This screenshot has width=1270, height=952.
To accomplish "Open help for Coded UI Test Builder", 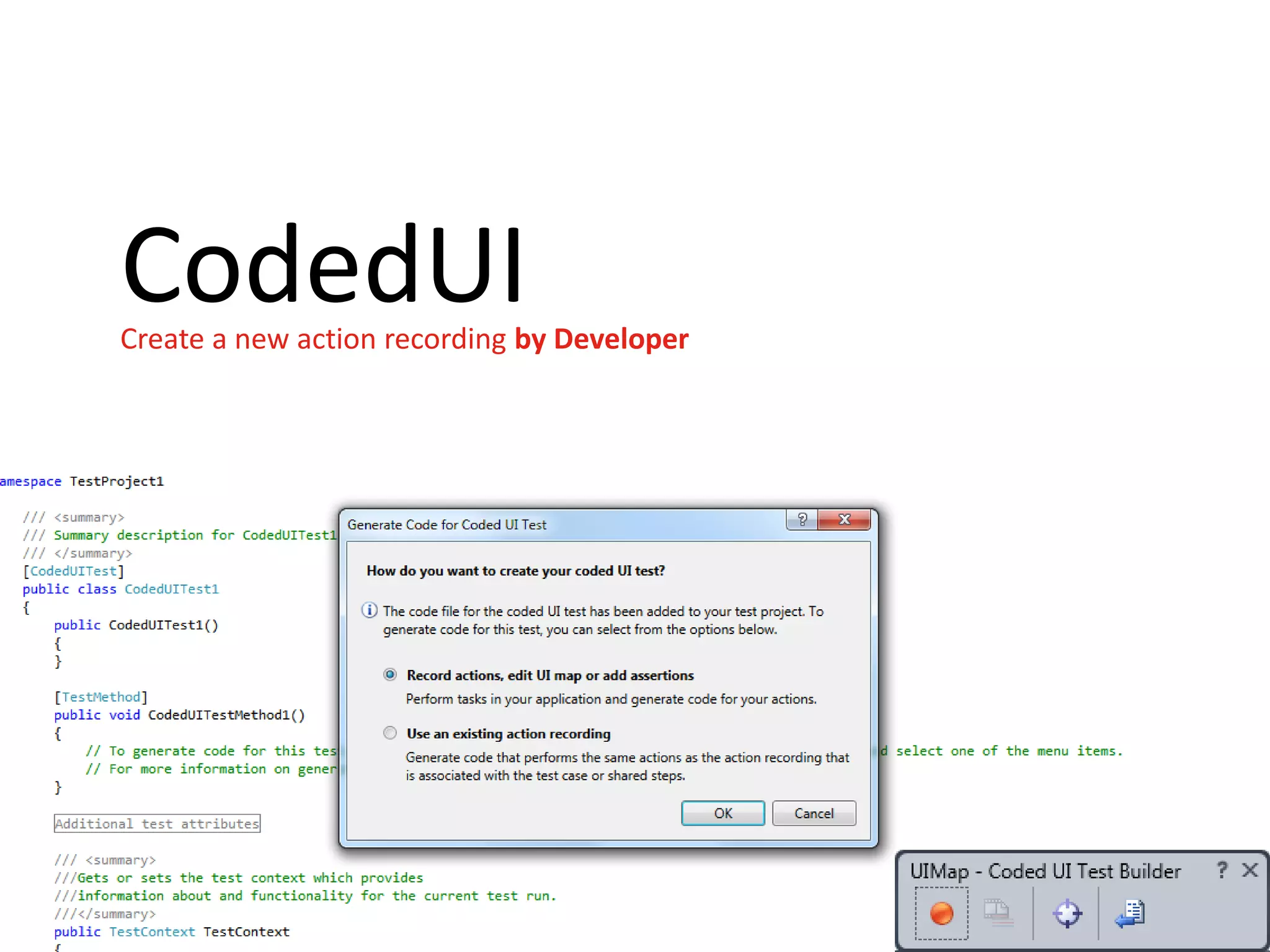I will [x=1222, y=870].
